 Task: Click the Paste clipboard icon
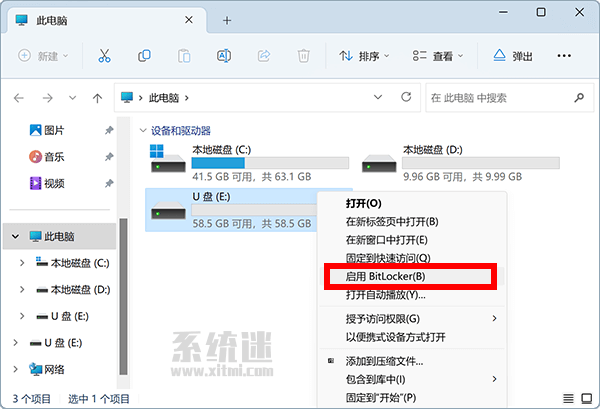pyautogui.click(x=184, y=56)
